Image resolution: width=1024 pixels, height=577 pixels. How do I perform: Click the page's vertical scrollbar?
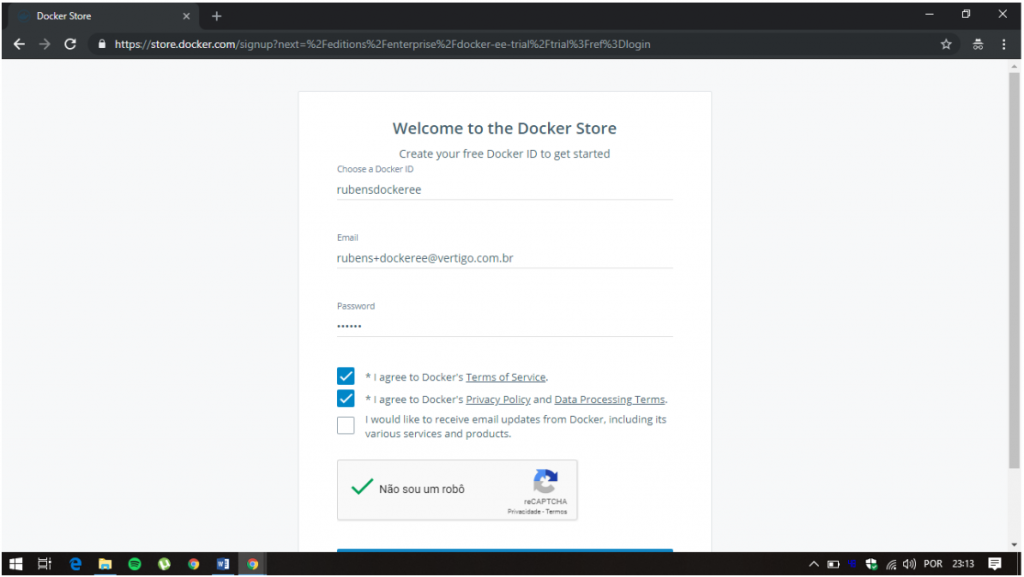coord(1016,270)
